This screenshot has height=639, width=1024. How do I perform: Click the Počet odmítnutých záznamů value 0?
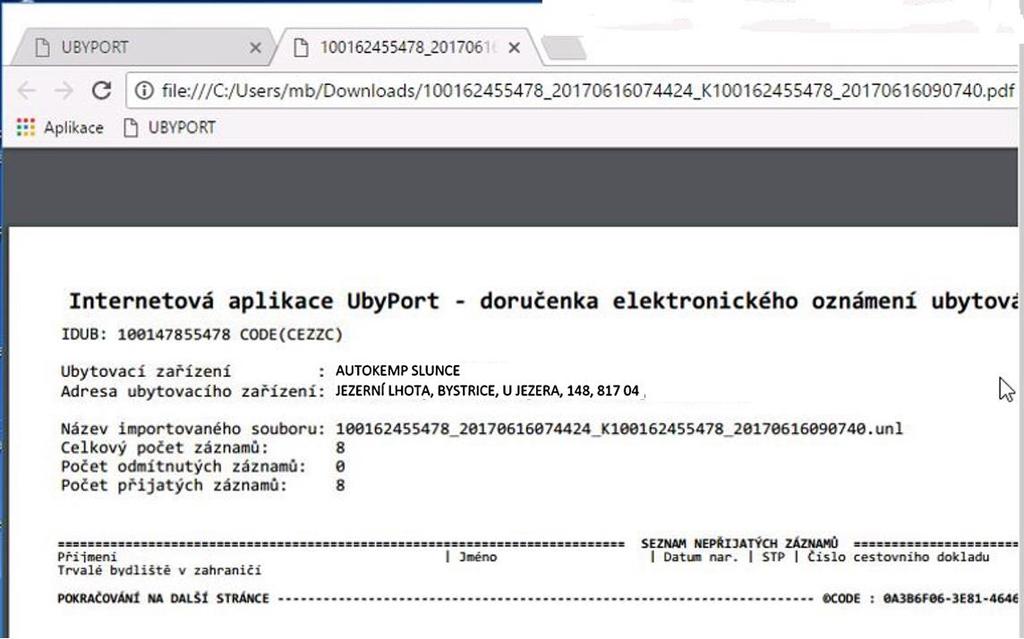pyautogui.click(x=340, y=467)
